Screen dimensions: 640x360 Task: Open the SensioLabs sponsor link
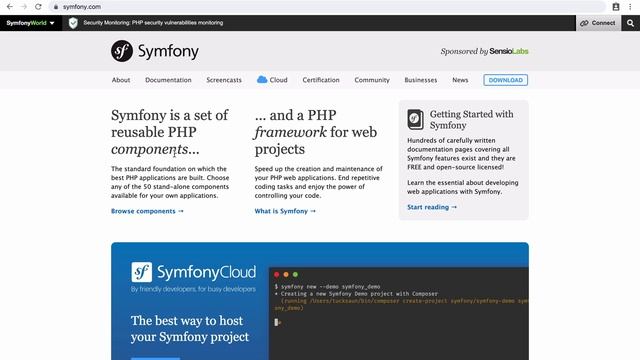(509, 51)
